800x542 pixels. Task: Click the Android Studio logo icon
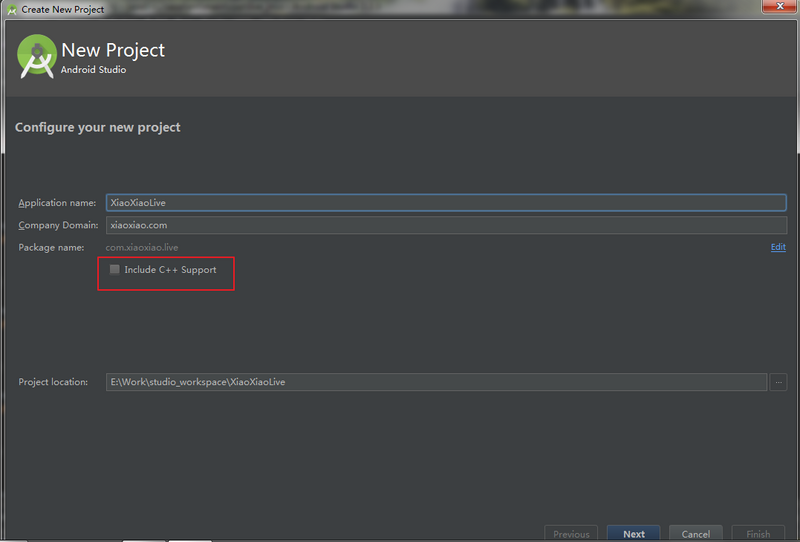36,56
